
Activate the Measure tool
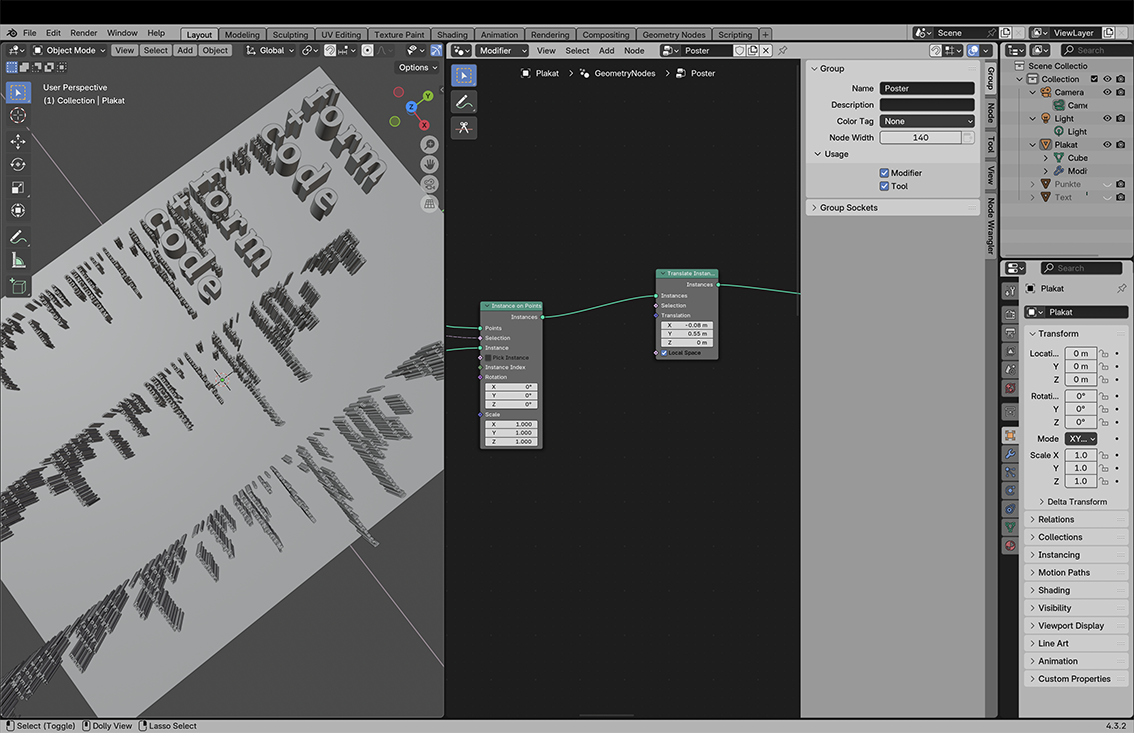[x=18, y=260]
